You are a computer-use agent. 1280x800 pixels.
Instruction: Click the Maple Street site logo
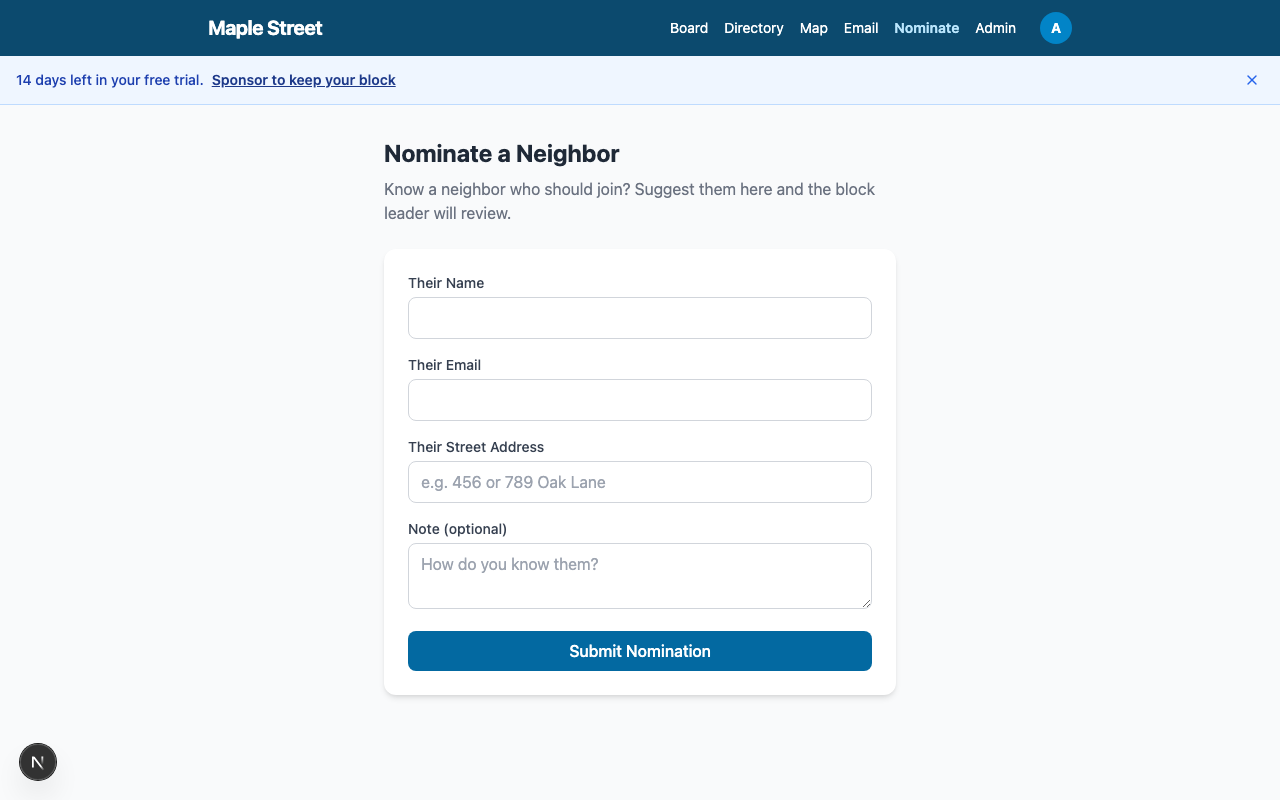point(265,28)
